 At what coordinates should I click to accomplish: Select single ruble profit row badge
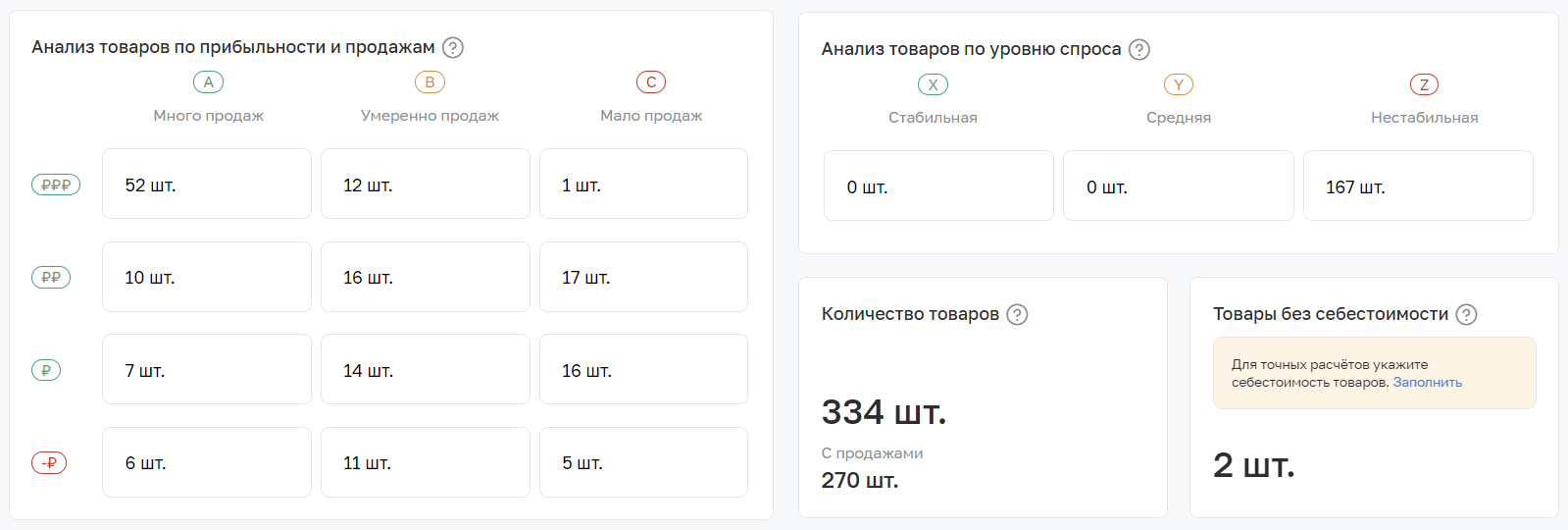46,370
